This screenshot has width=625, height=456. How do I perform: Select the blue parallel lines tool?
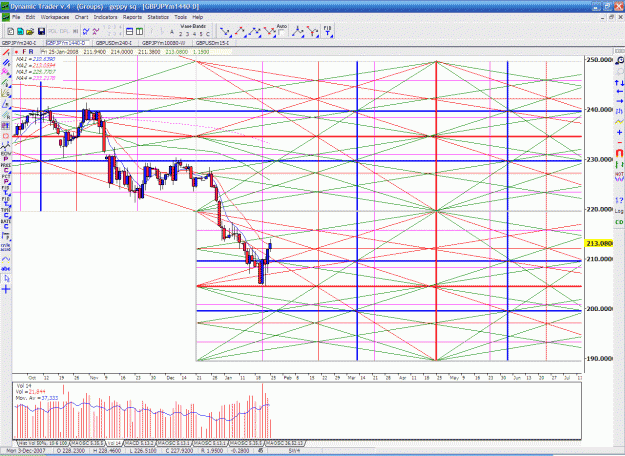tap(6, 63)
